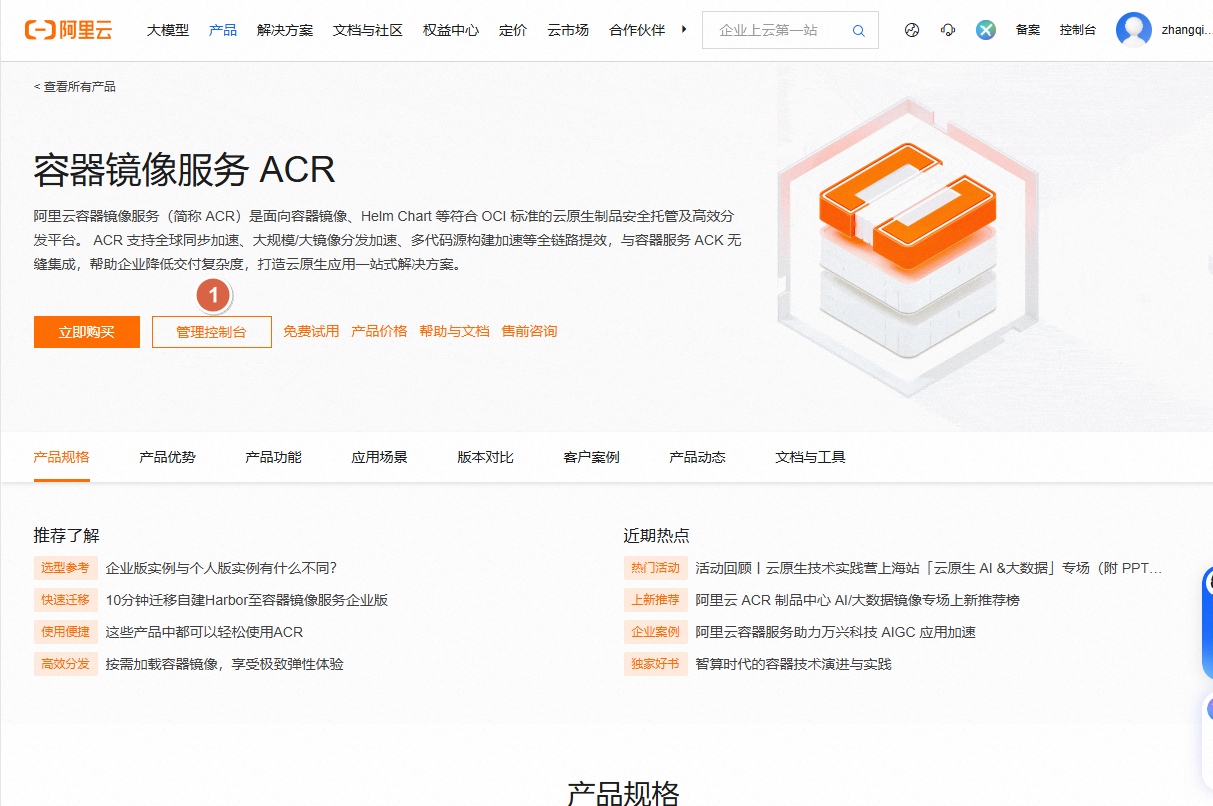Open 按需加载容器镜像 article
Screen dimensions: 1213x806
225,664
